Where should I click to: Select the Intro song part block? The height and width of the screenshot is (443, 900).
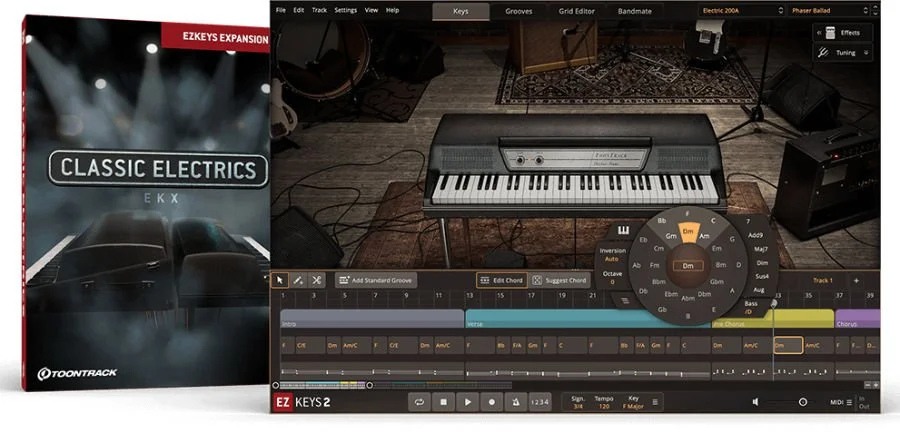[372, 319]
